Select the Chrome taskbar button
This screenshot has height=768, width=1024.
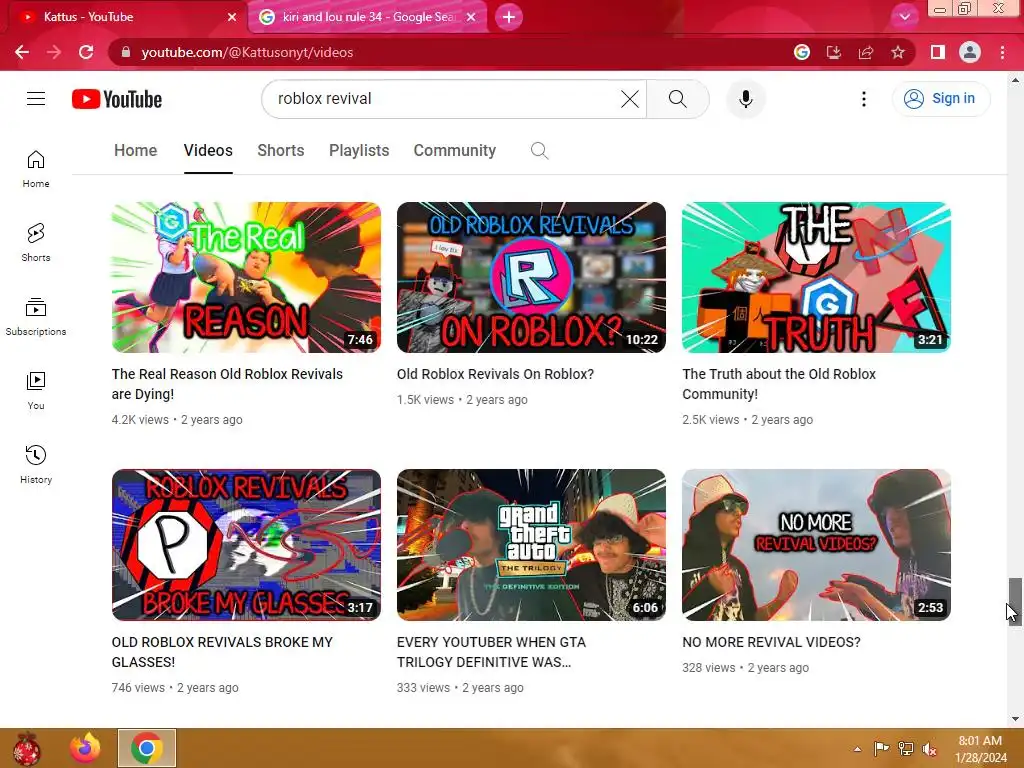coord(147,748)
